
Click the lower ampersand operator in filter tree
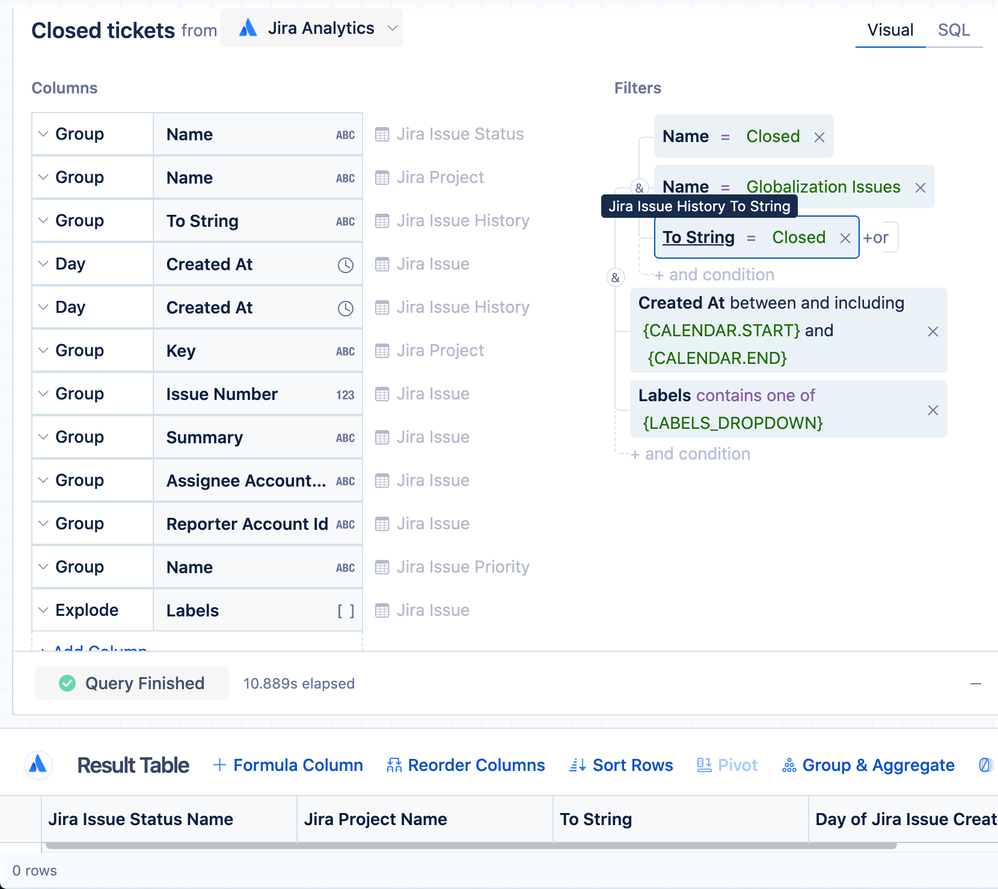pyautogui.click(x=615, y=277)
